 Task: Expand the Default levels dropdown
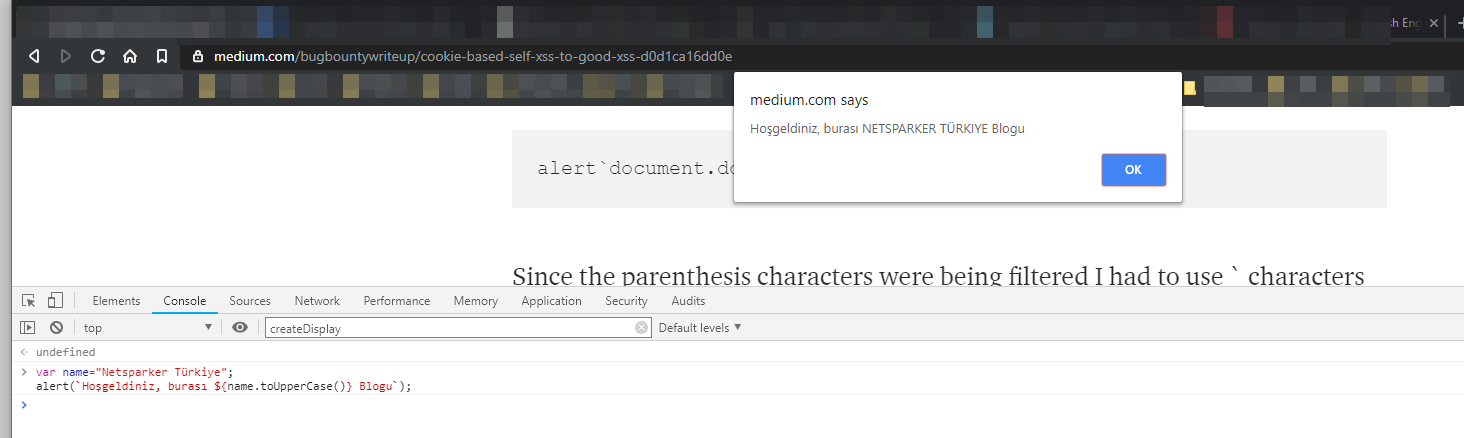coord(700,328)
